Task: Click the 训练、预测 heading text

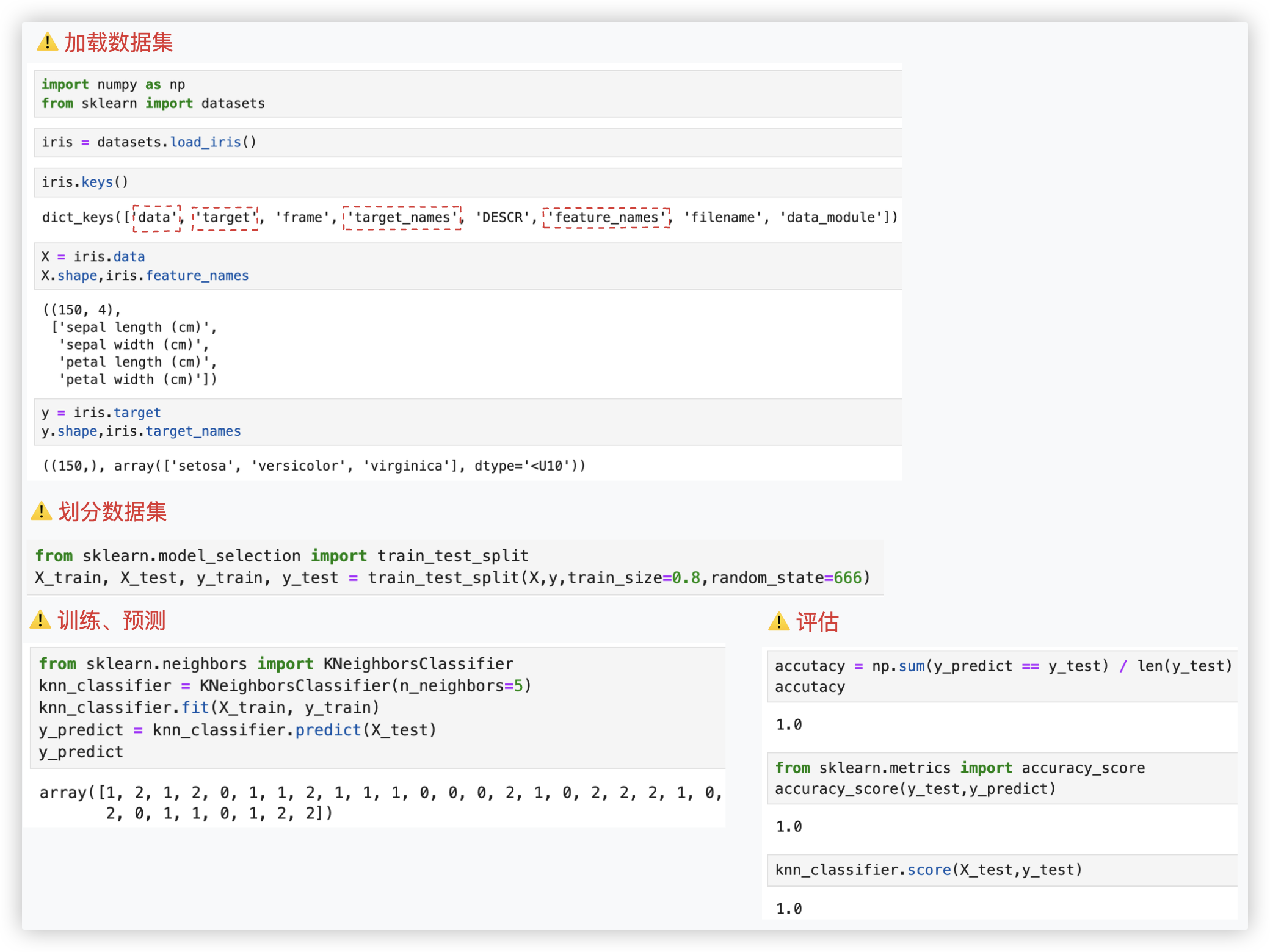Action: pyautogui.click(x=112, y=620)
